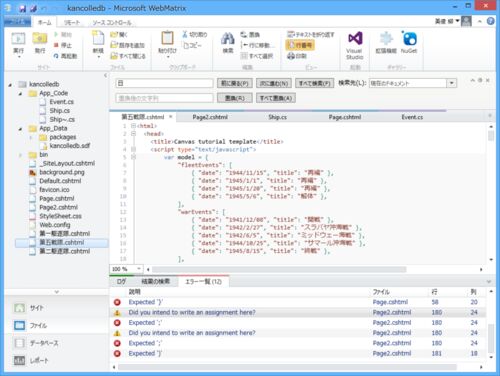500x376 pixels.
Task: Open the 検索先 search scope dropdown
Action: tap(451, 83)
